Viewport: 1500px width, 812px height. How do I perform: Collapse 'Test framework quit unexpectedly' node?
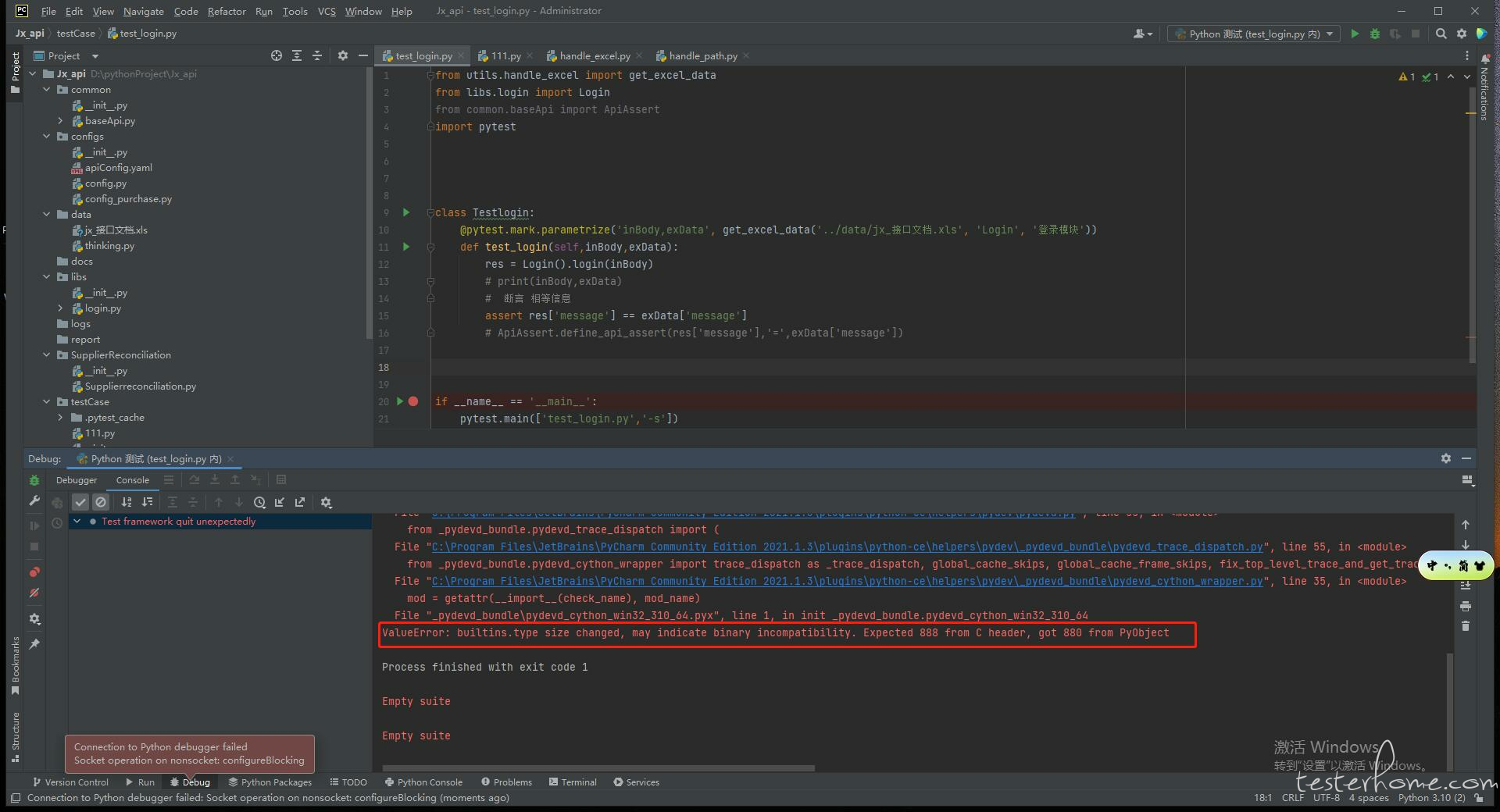(77, 521)
